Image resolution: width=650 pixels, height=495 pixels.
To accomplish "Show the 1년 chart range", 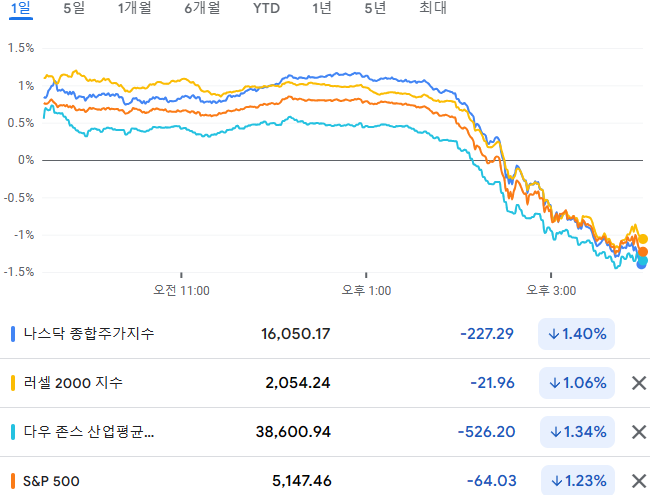I will pos(322,8).
